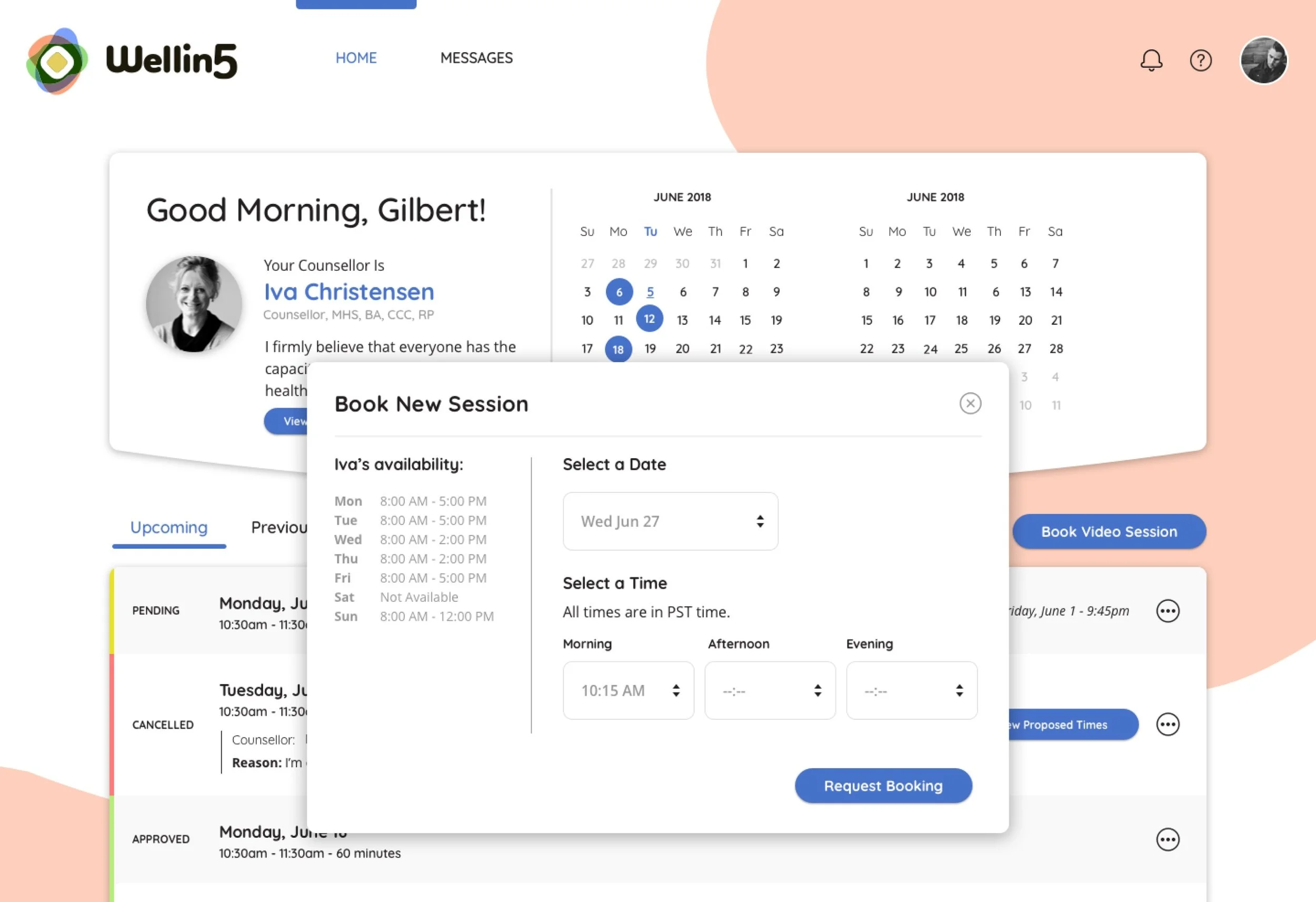Open the Afternoon time dropdown

click(x=770, y=690)
